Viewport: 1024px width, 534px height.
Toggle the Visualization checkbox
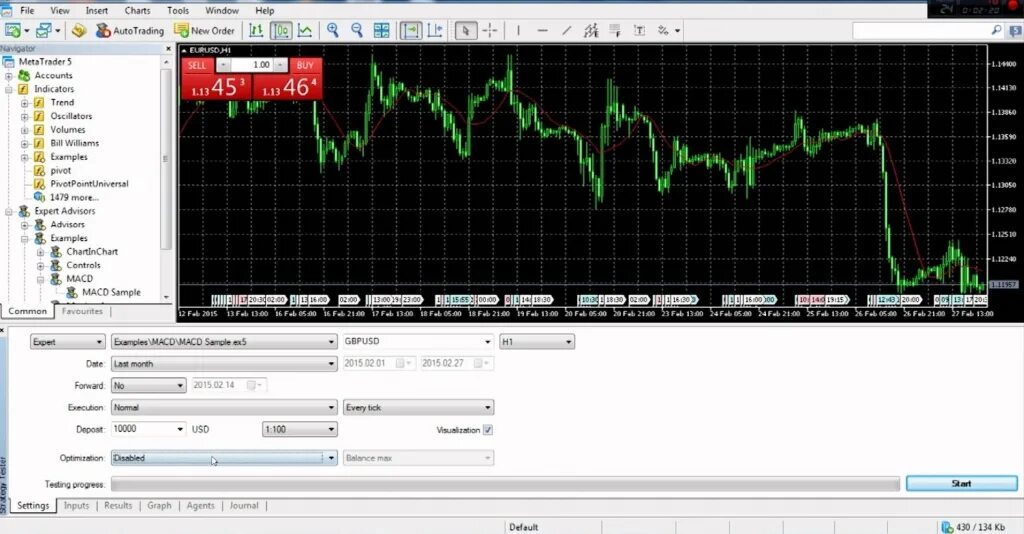[x=488, y=430]
